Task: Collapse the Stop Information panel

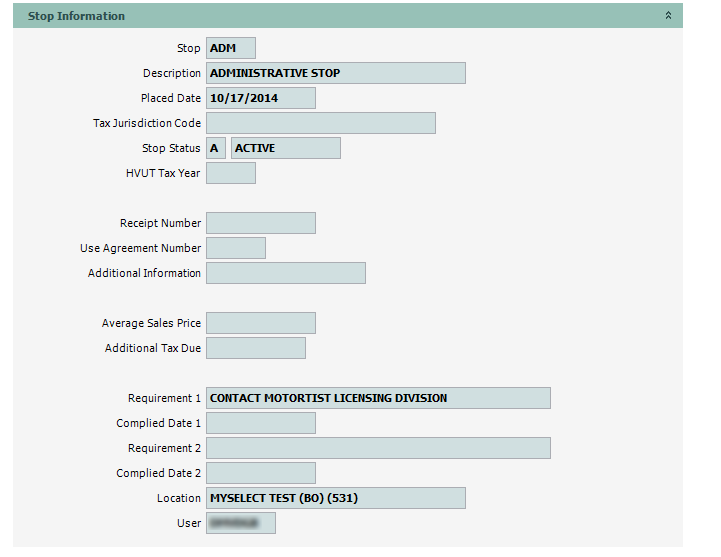Action: pos(668,16)
